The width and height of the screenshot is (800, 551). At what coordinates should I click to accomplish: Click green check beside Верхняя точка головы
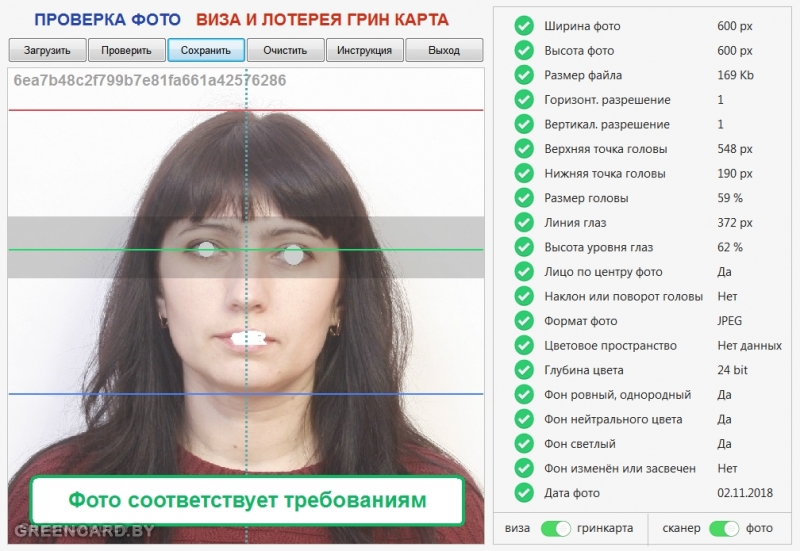pos(524,148)
